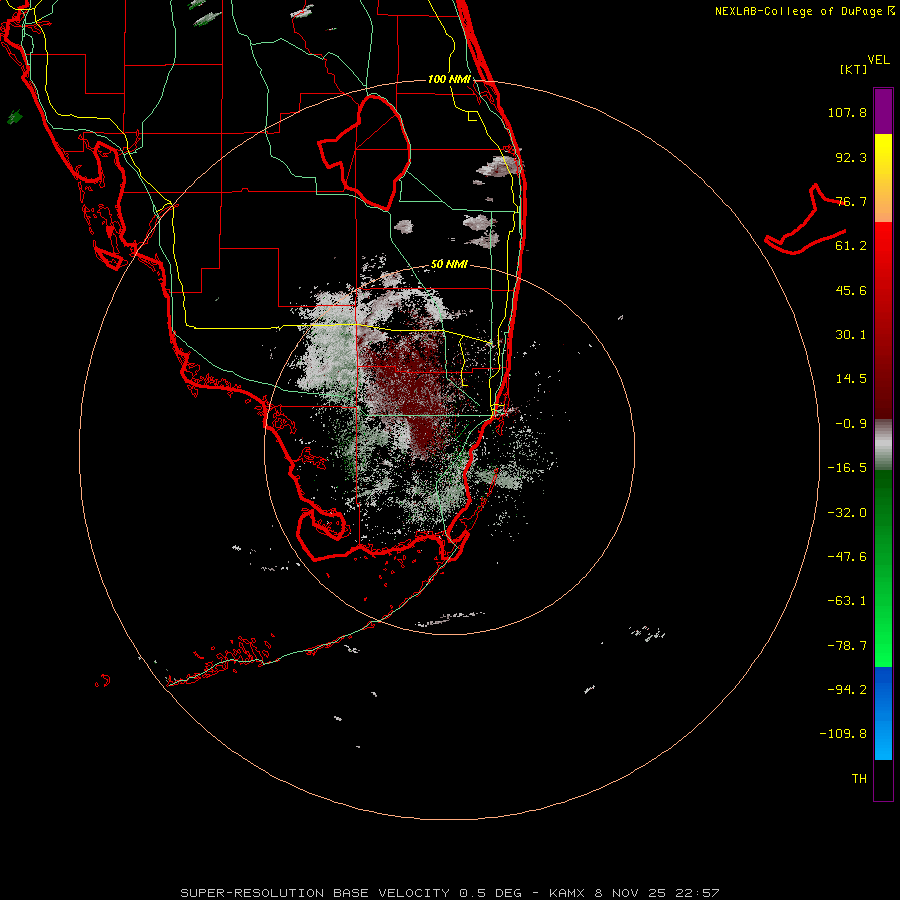This screenshot has height=900, width=900.
Task: Pick the purple segment of the color bar
Action: (x=883, y=111)
